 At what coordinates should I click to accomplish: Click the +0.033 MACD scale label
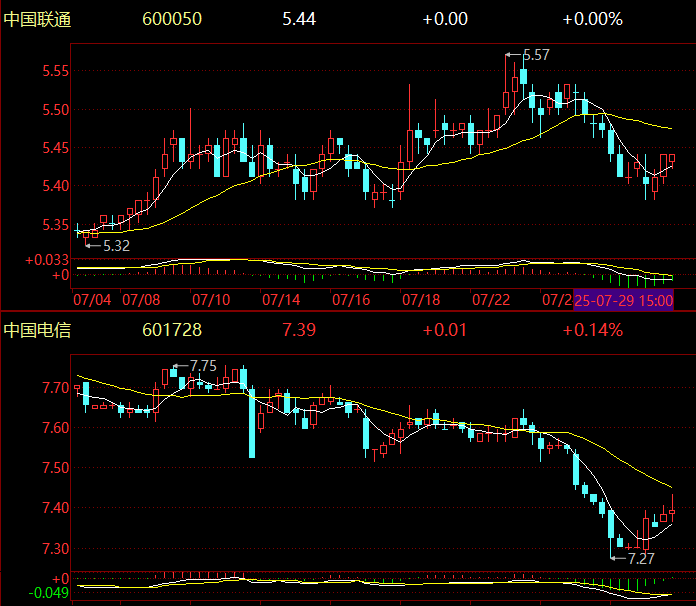pyautogui.click(x=47, y=260)
